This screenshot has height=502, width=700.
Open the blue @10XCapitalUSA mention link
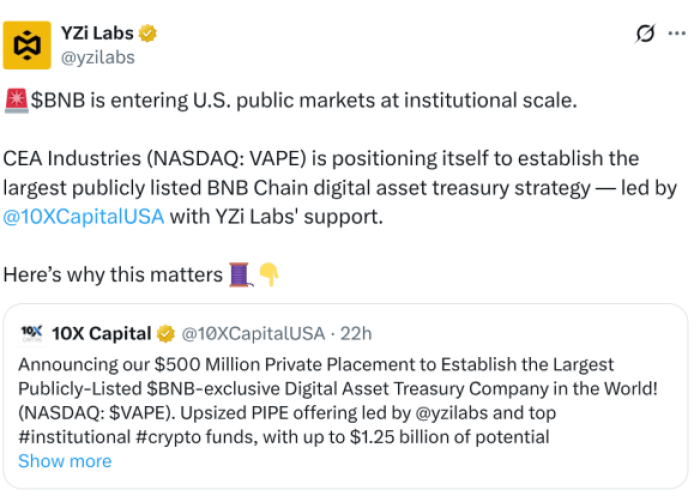84,216
